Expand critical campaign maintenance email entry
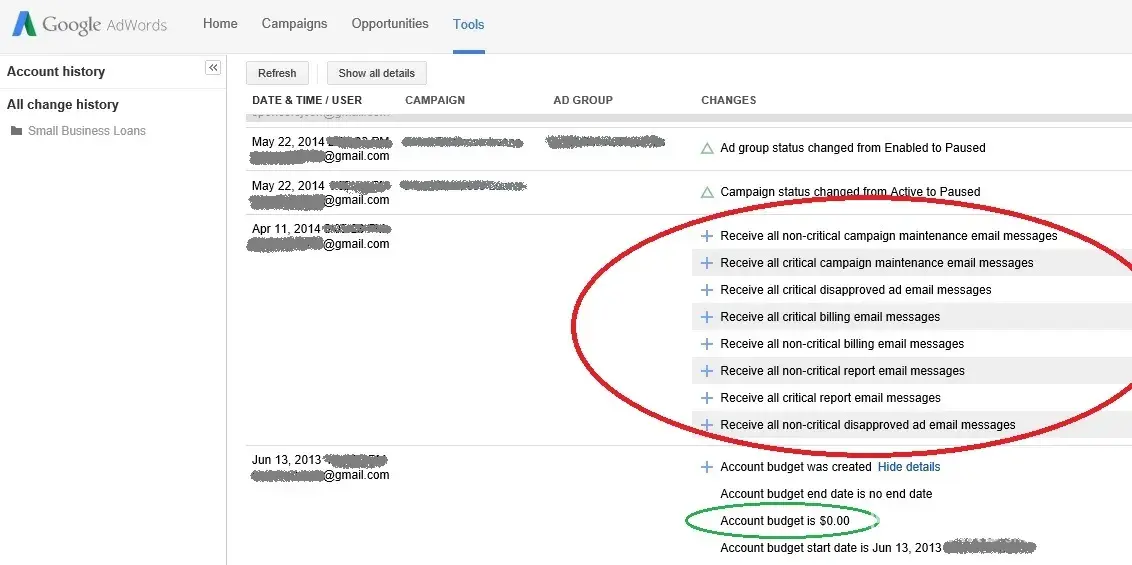Image resolution: width=1132 pixels, height=565 pixels. click(707, 263)
